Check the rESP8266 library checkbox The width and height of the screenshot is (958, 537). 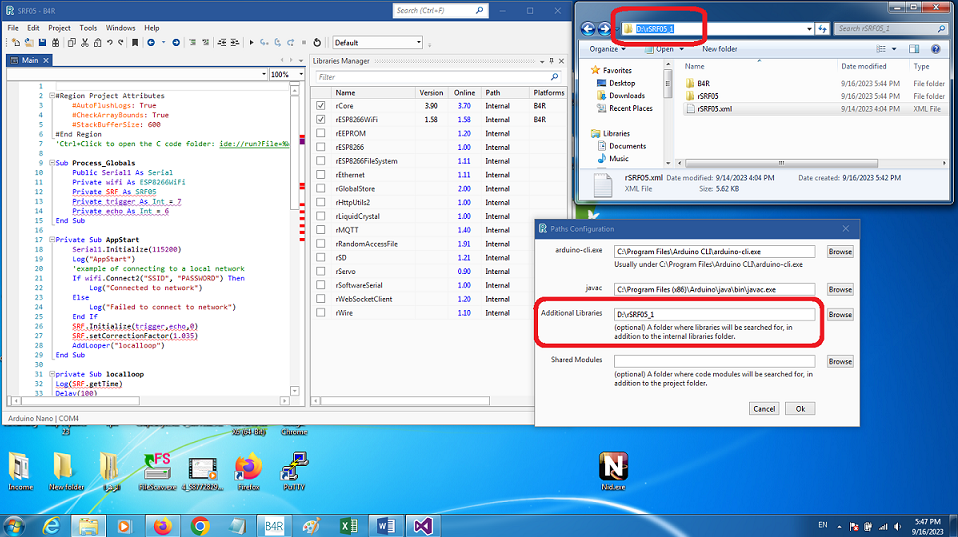point(321,147)
